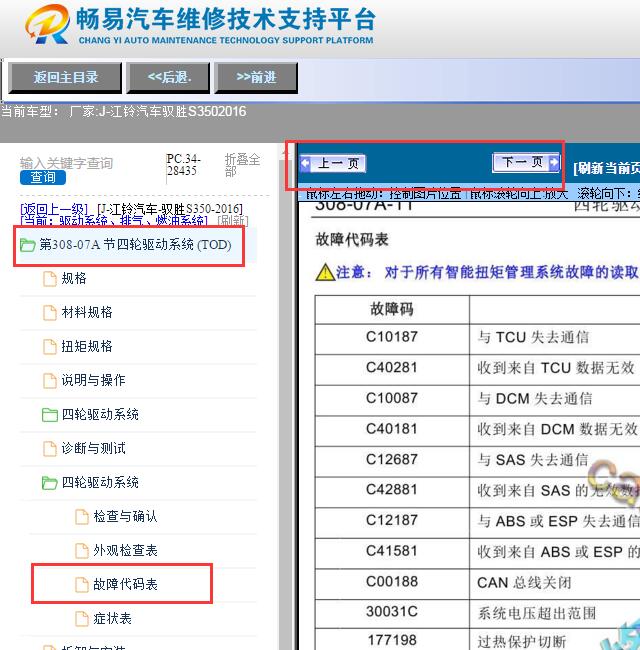Open the 检查与确认 document
Viewport: 640px width, 650px height.
tap(125, 516)
